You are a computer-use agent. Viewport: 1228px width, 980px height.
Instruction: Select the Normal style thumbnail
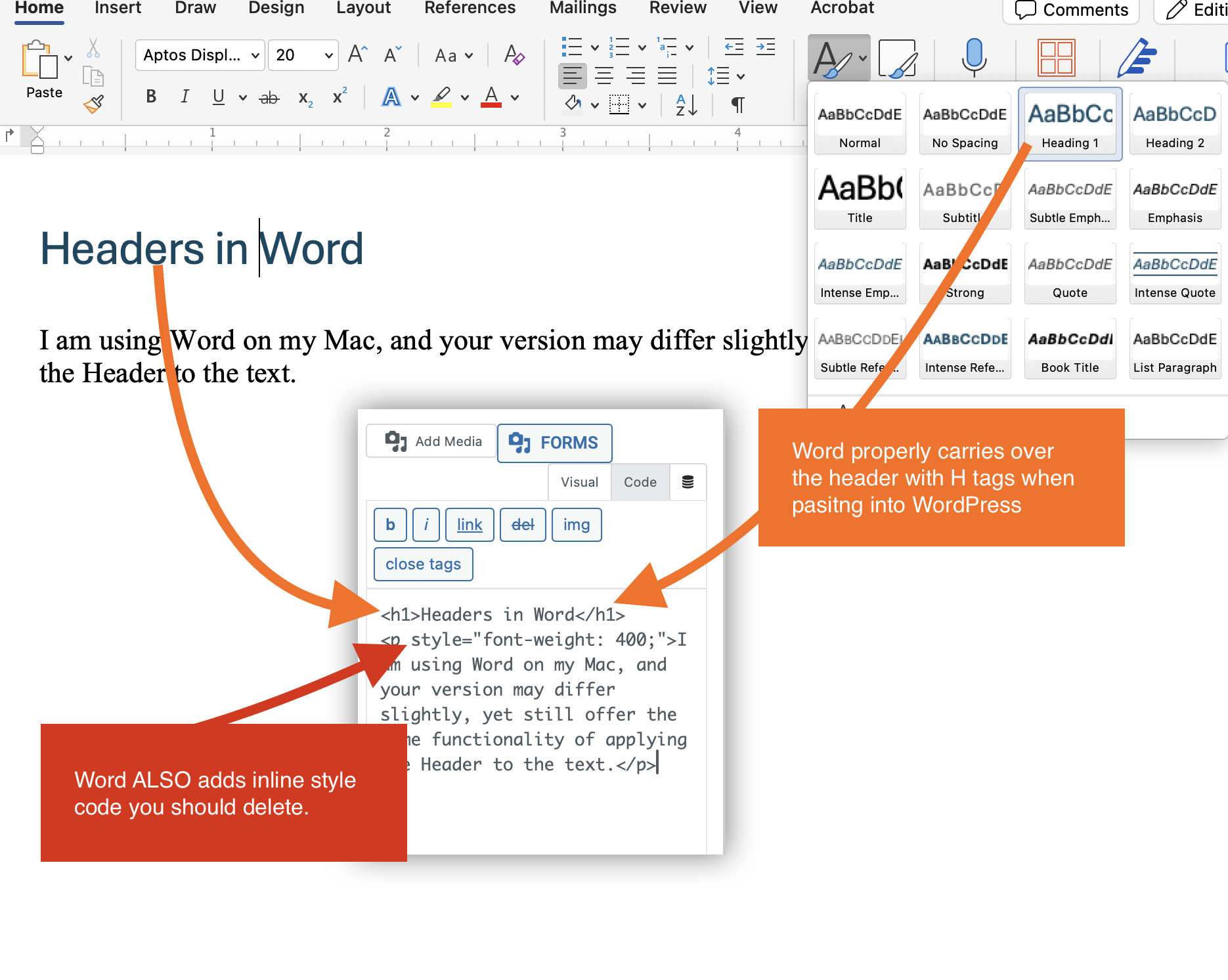(860, 124)
